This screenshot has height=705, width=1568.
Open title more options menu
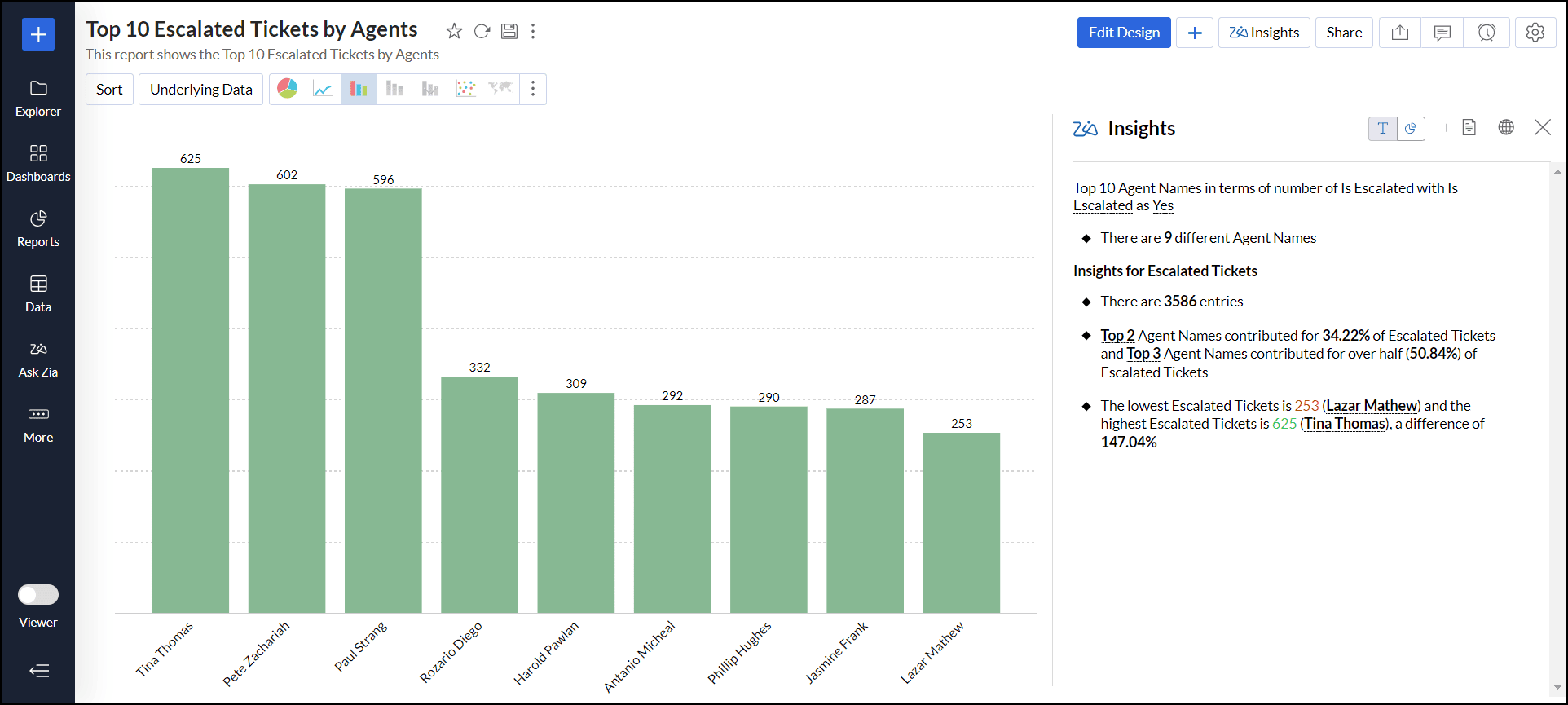tap(533, 31)
